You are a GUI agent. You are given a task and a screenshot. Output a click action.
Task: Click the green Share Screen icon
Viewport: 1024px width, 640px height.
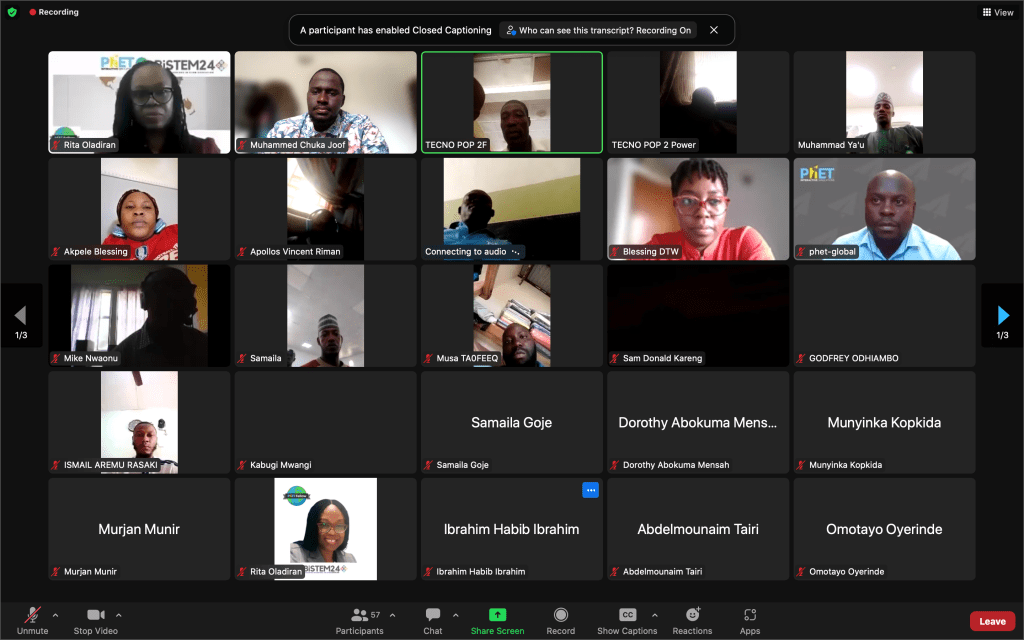point(497,615)
